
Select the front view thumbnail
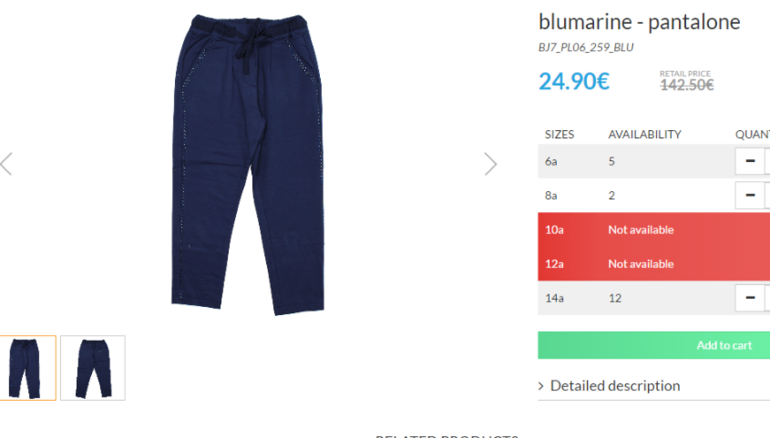28,368
